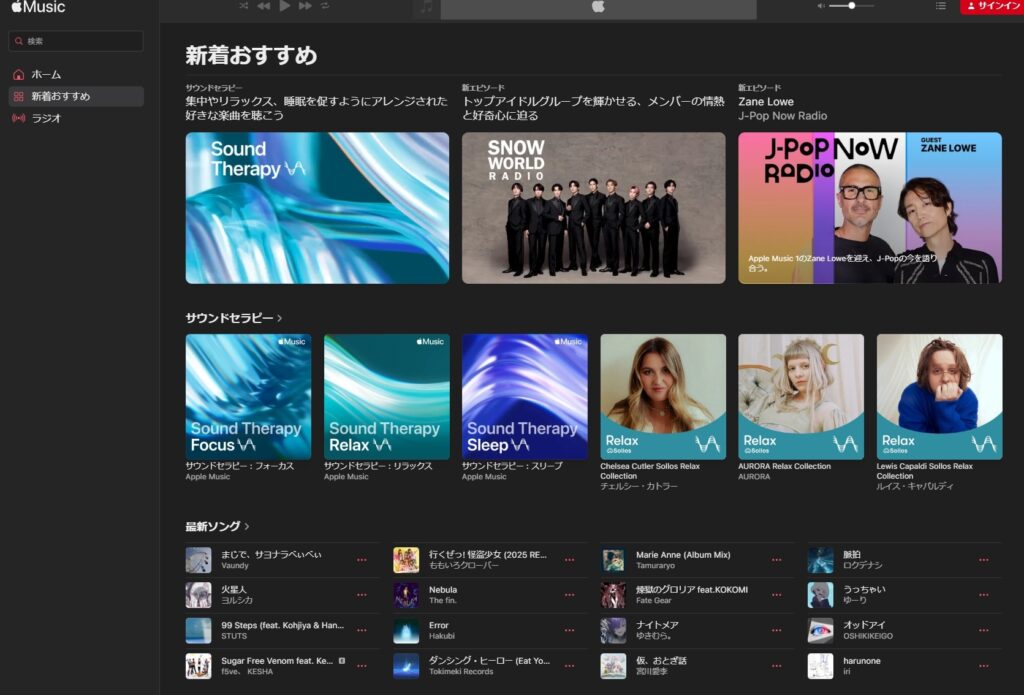Play Nebula via its artwork
Screen dimensions: 1024x695
pos(406,595)
